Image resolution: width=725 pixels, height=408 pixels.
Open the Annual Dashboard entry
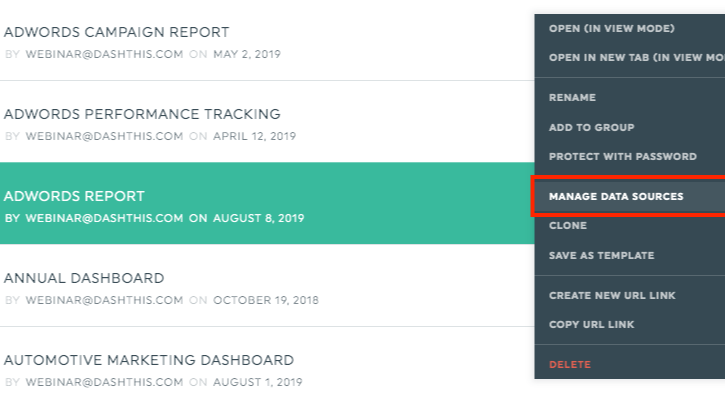pos(84,278)
